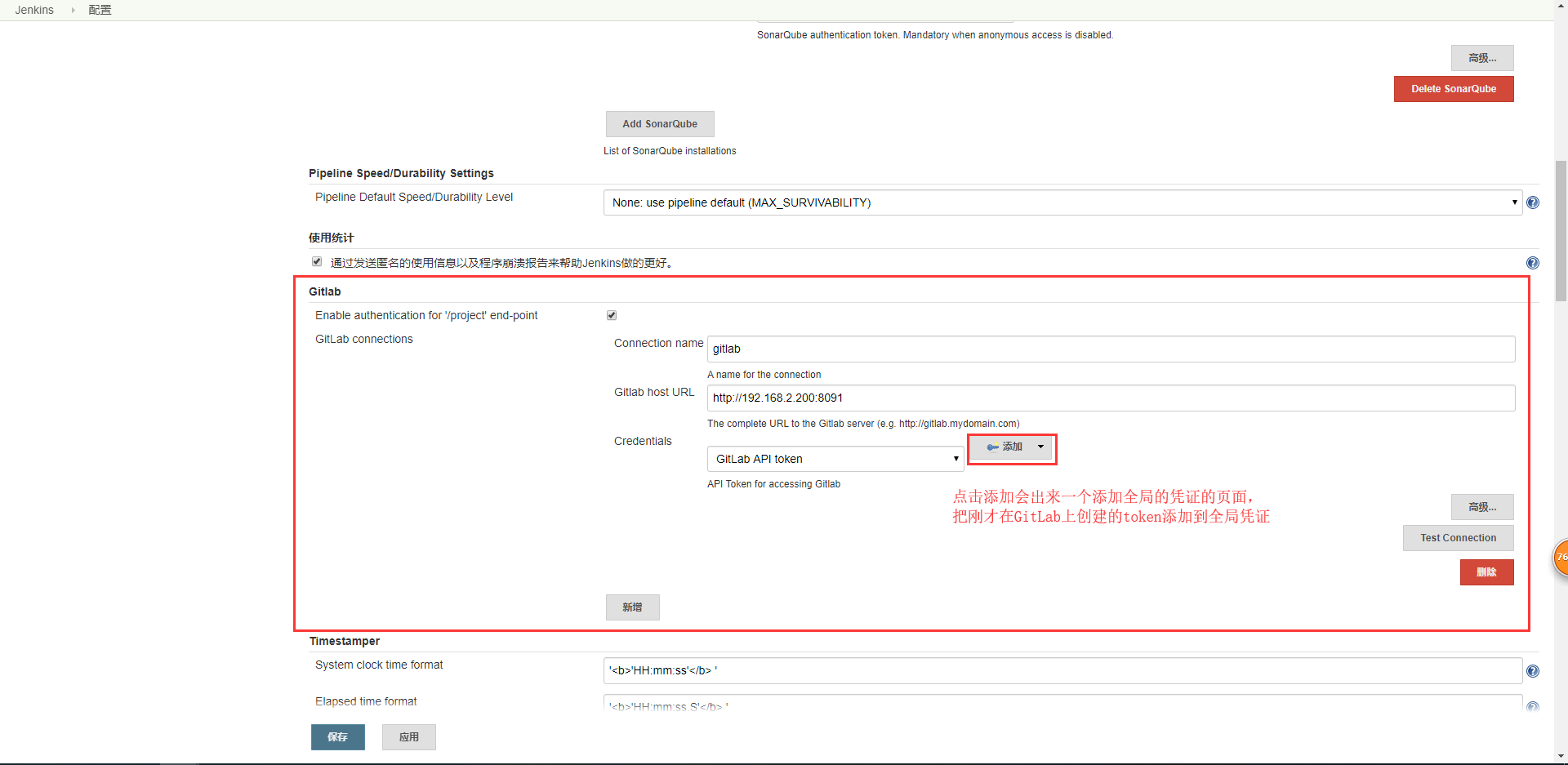Open SonarQube 高级... advanced button
The height and width of the screenshot is (765, 1568).
[1482, 58]
